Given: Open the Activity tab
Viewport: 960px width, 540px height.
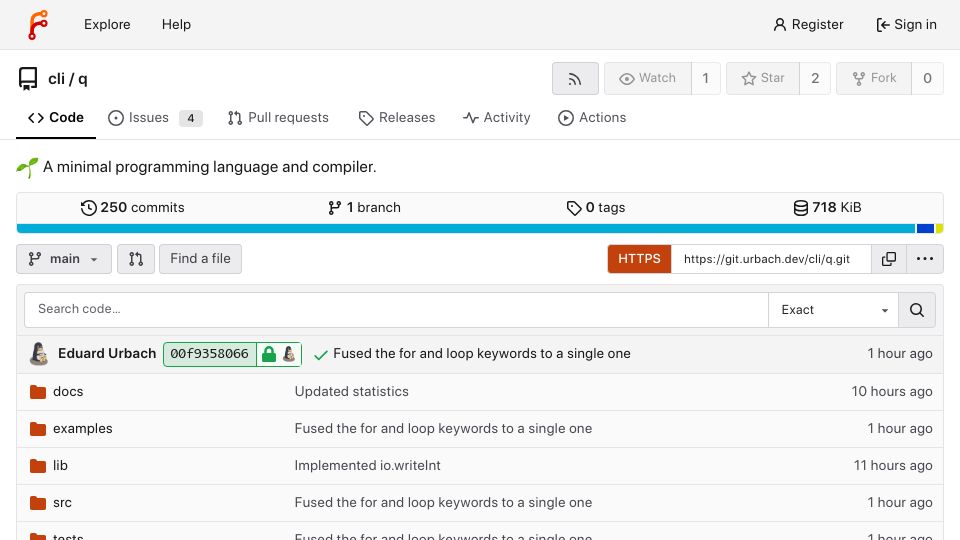Looking at the screenshot, I should point(497,118).
